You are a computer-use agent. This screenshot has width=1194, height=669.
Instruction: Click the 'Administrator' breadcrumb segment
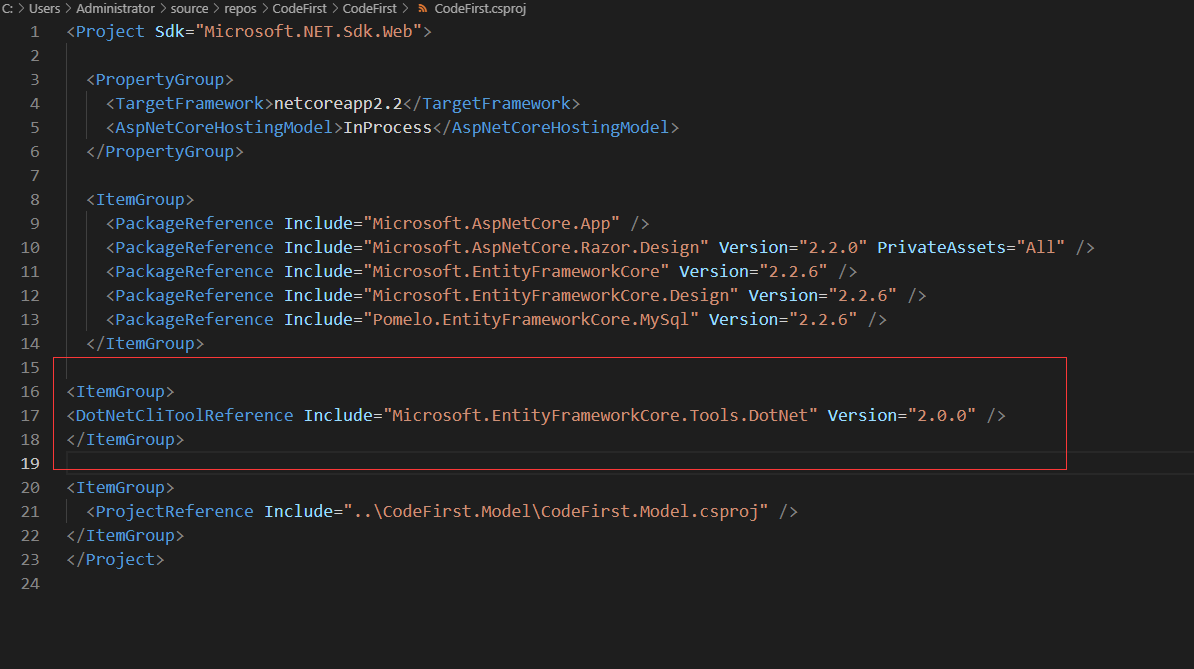pos(115,8)
